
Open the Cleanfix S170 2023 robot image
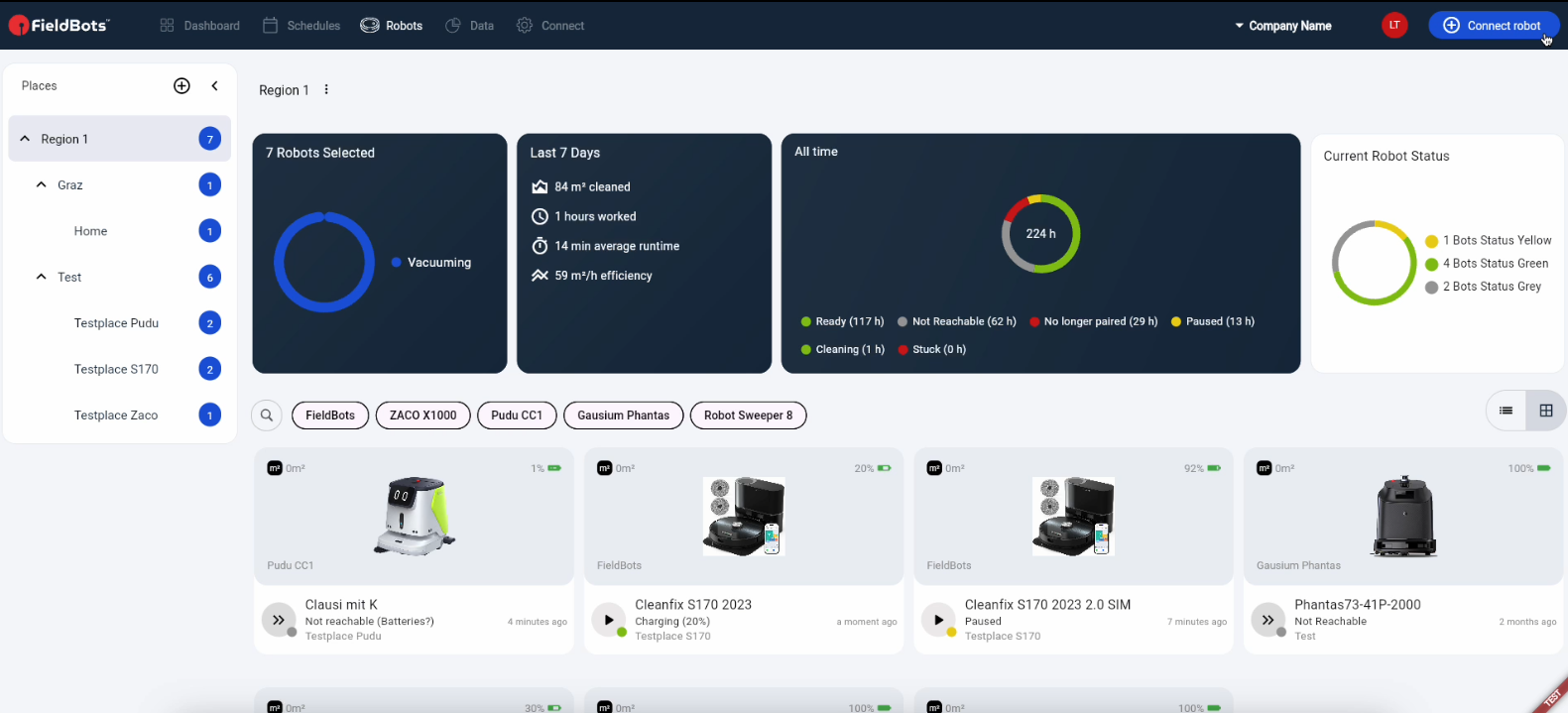[744, 516]
